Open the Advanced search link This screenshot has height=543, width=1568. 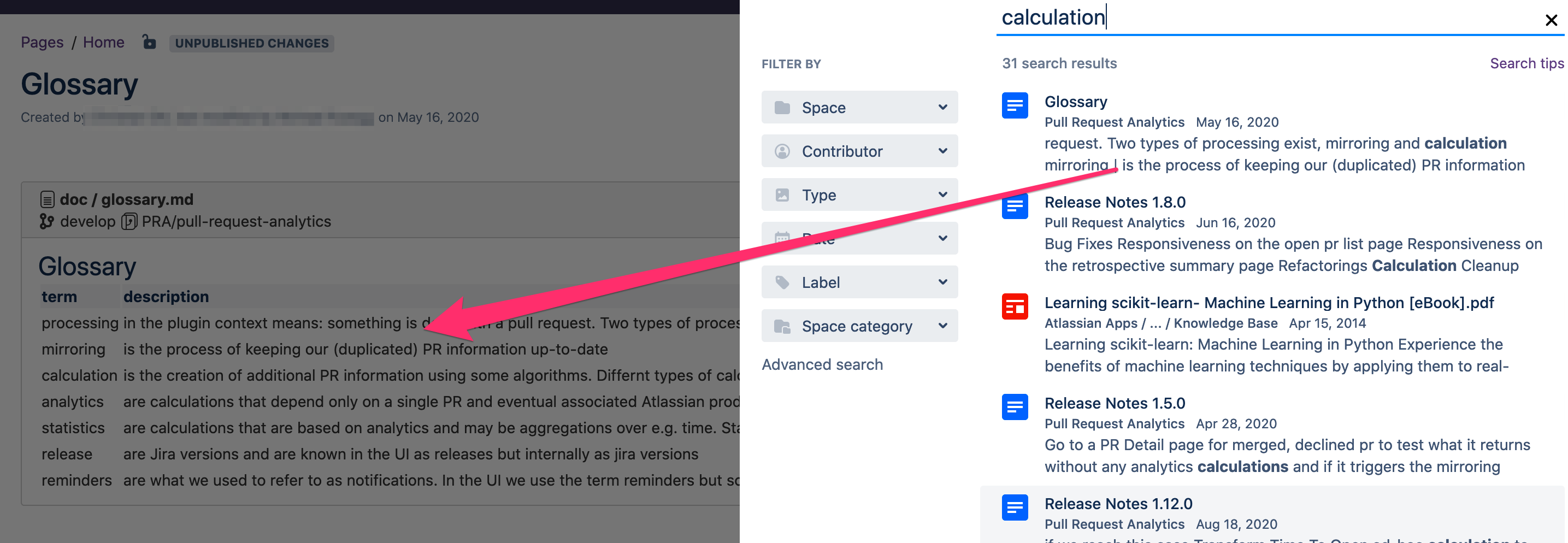(x=822, y=364)
